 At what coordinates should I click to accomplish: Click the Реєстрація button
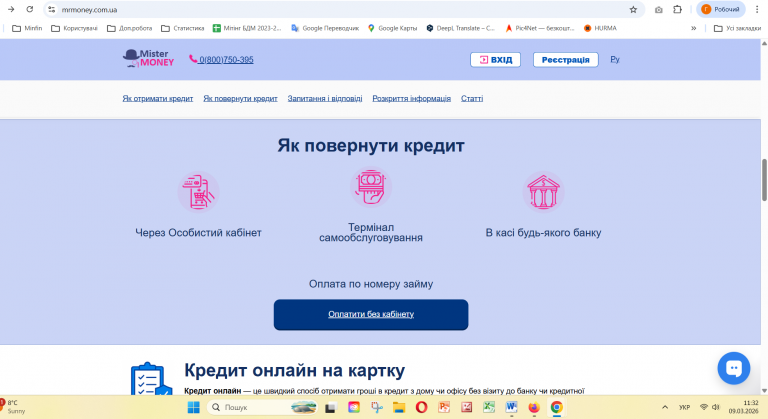pos(565,60)
